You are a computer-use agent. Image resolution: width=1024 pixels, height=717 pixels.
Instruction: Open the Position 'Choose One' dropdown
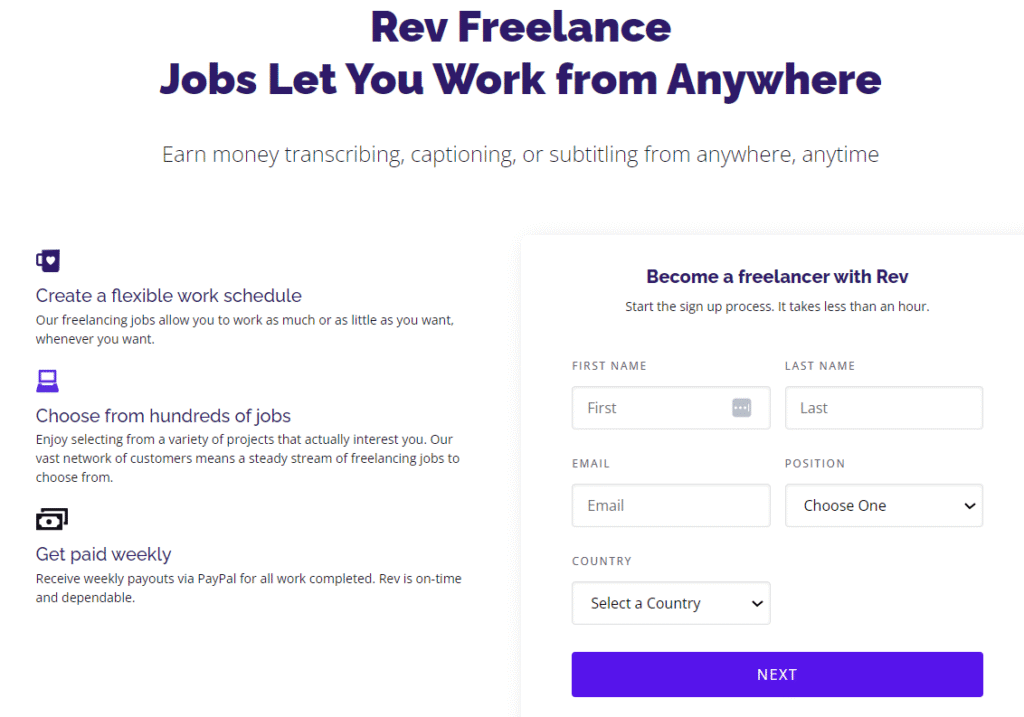(884, 506)
